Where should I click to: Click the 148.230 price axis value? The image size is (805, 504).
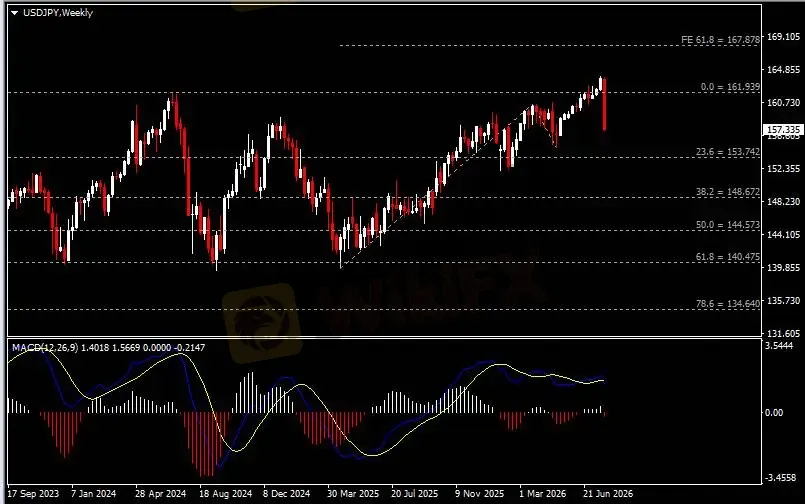pos(783,201)
